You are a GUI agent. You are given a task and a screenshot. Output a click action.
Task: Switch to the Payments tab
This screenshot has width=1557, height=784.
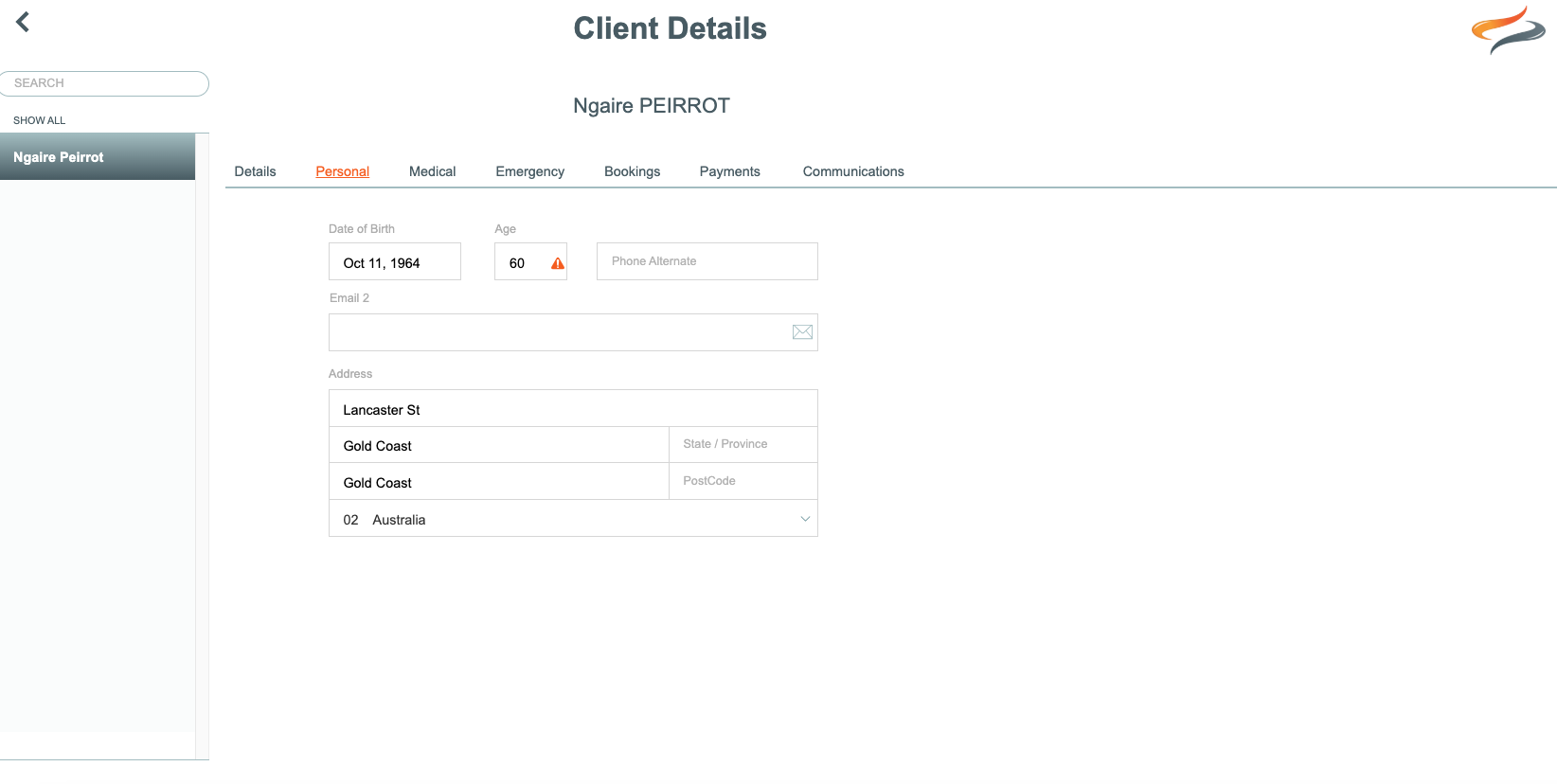point(729,171)
